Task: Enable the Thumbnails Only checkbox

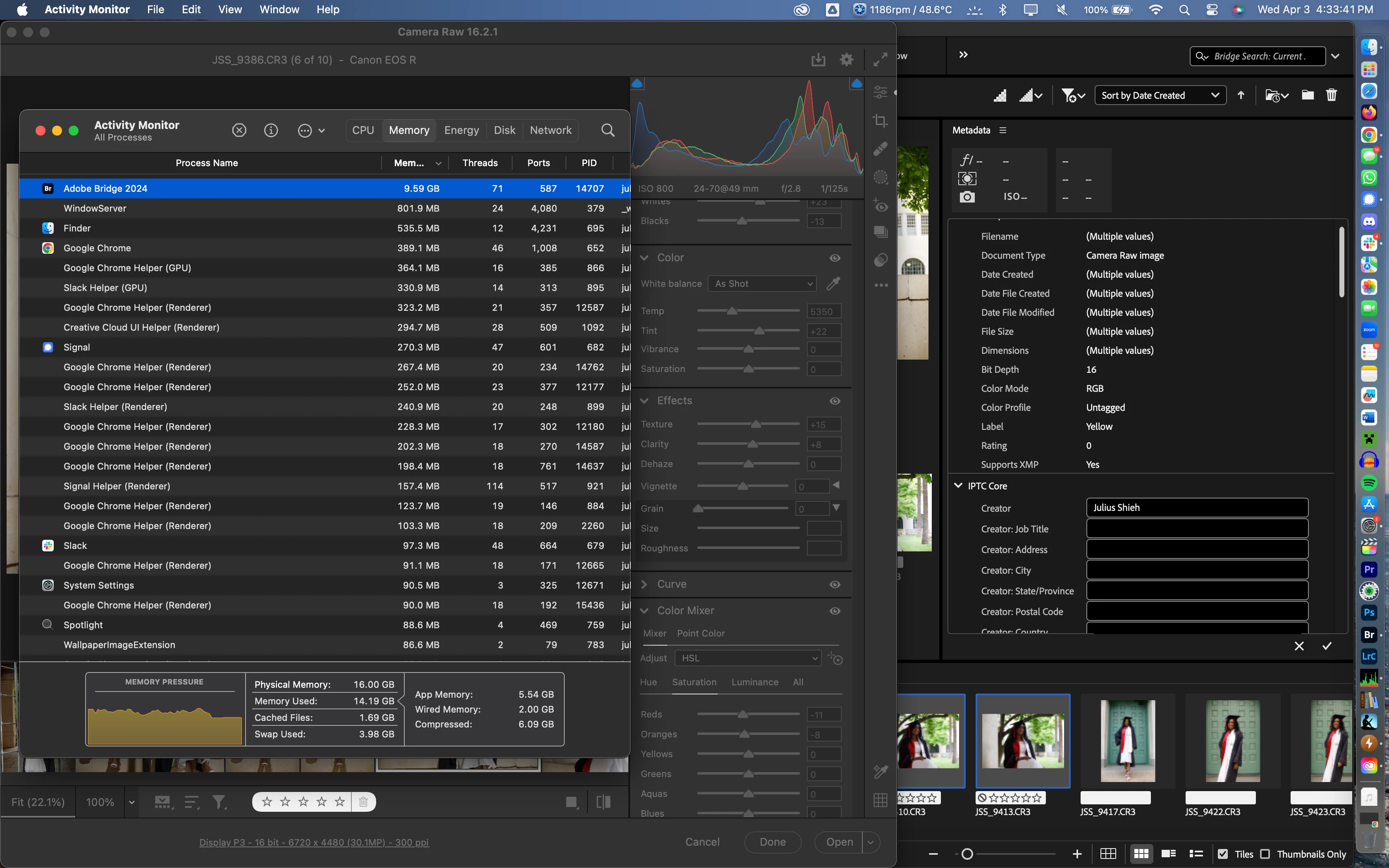Action: click(x=1265, y=854)
